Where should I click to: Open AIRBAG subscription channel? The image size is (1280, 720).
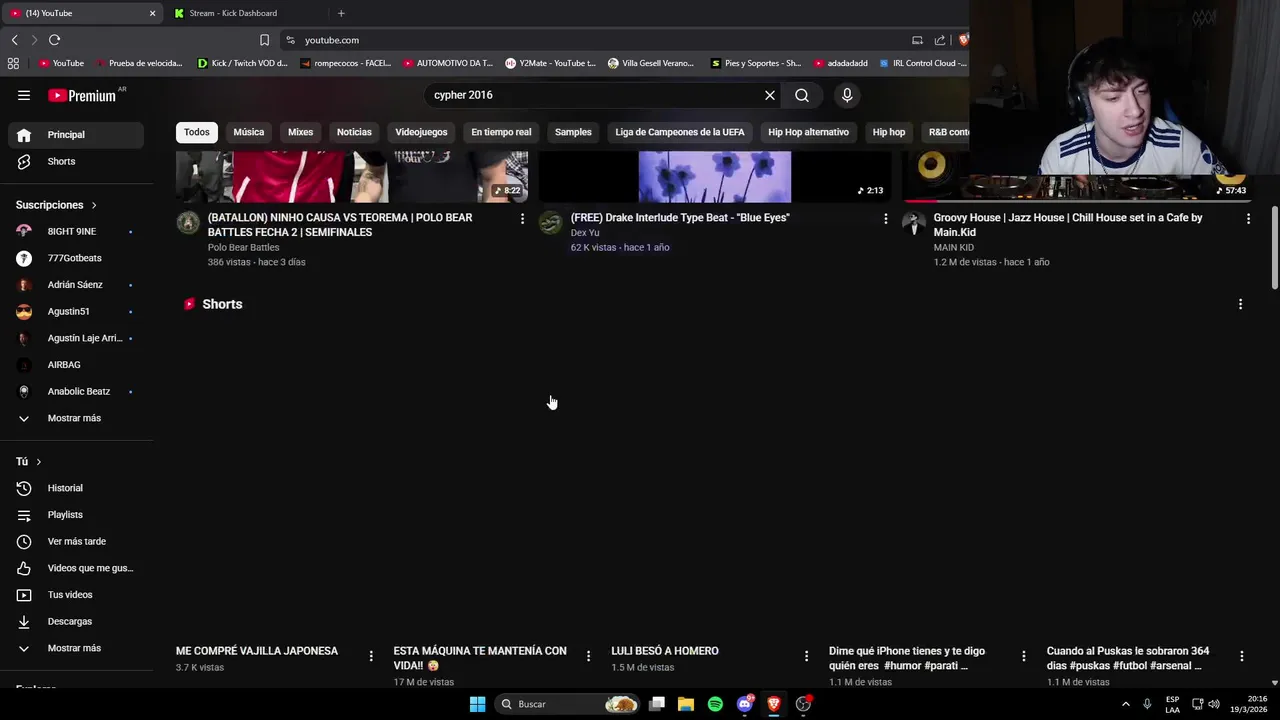point(76,364)
